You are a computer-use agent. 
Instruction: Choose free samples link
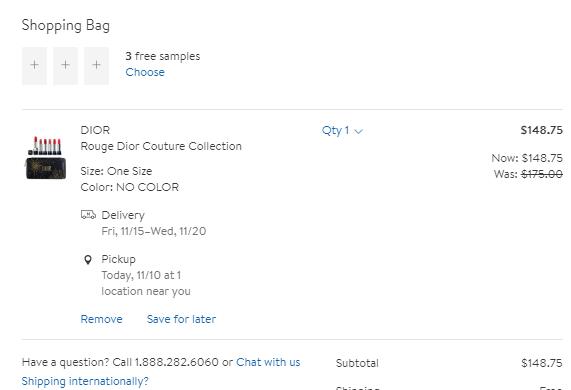145,72
